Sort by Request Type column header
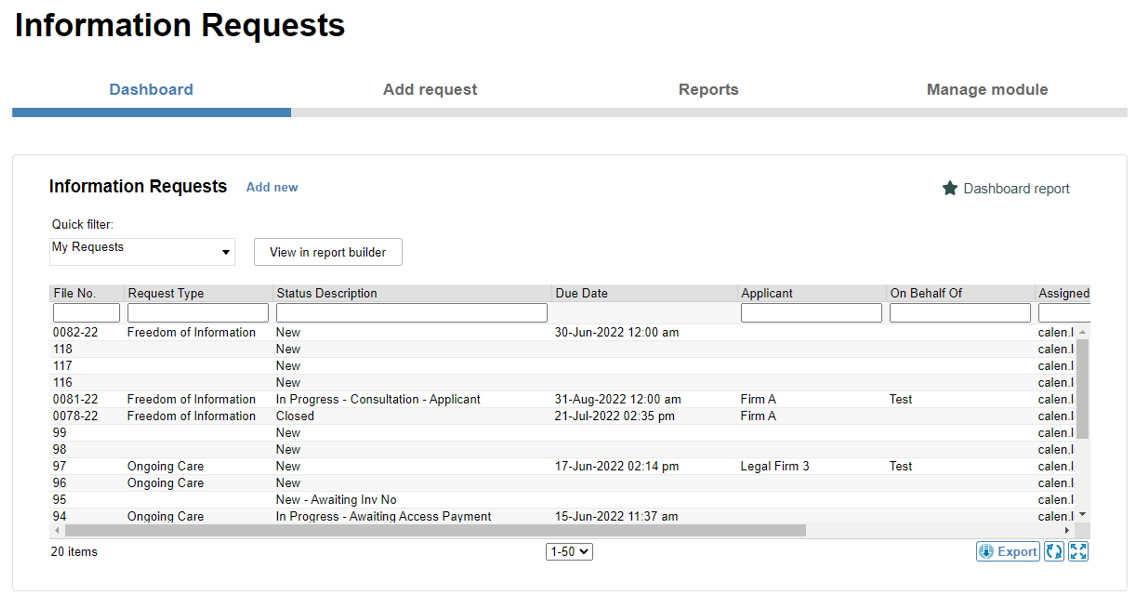This screenshot has width=1142, height=602. click(x=166, y=293)
